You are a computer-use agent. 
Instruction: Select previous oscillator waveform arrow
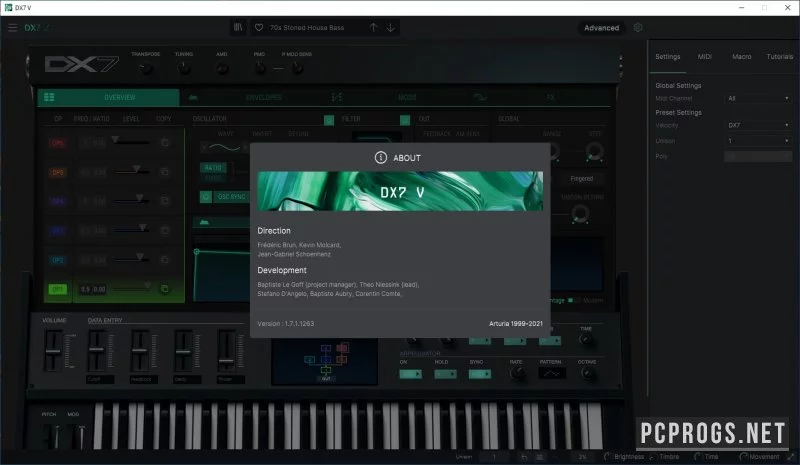(x=204, y=148)
